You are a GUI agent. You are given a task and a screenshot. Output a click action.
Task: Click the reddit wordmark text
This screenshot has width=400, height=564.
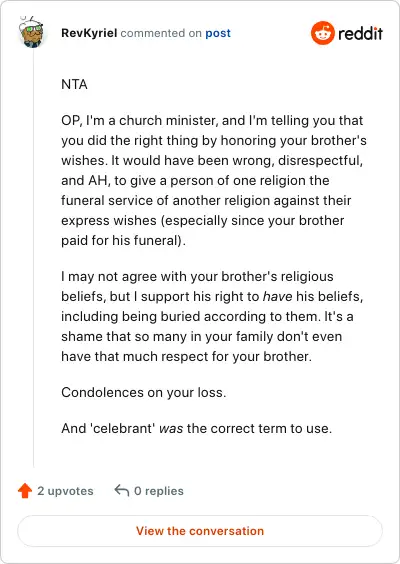(x=360, y=33)
